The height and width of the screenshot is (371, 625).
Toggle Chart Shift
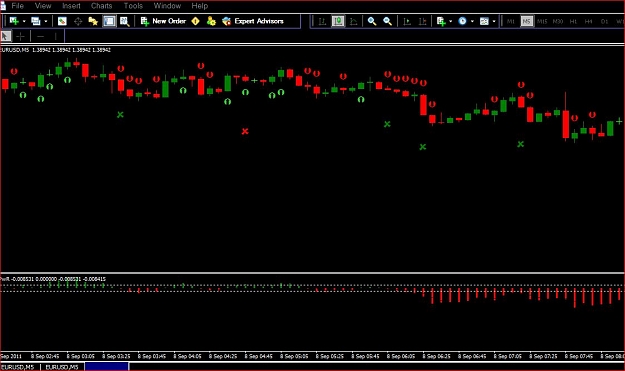(423, 21)
